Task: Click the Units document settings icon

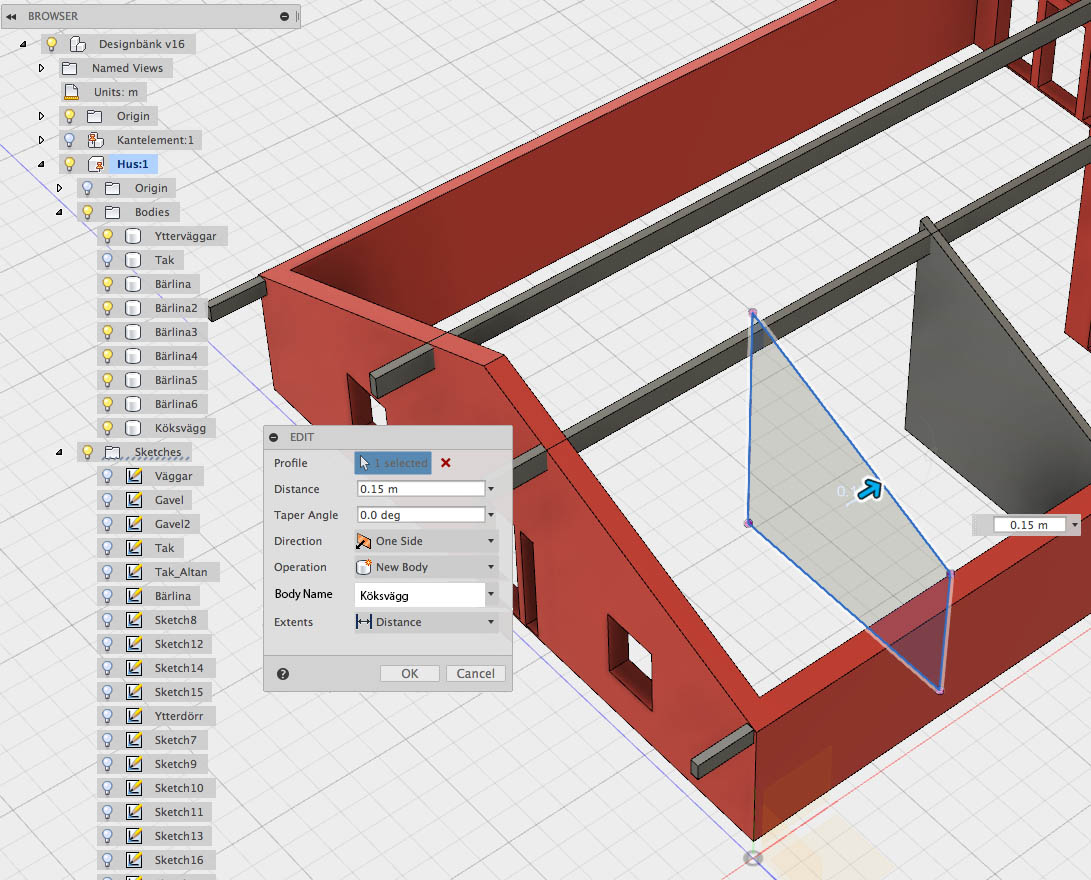Action: point(71,92)
